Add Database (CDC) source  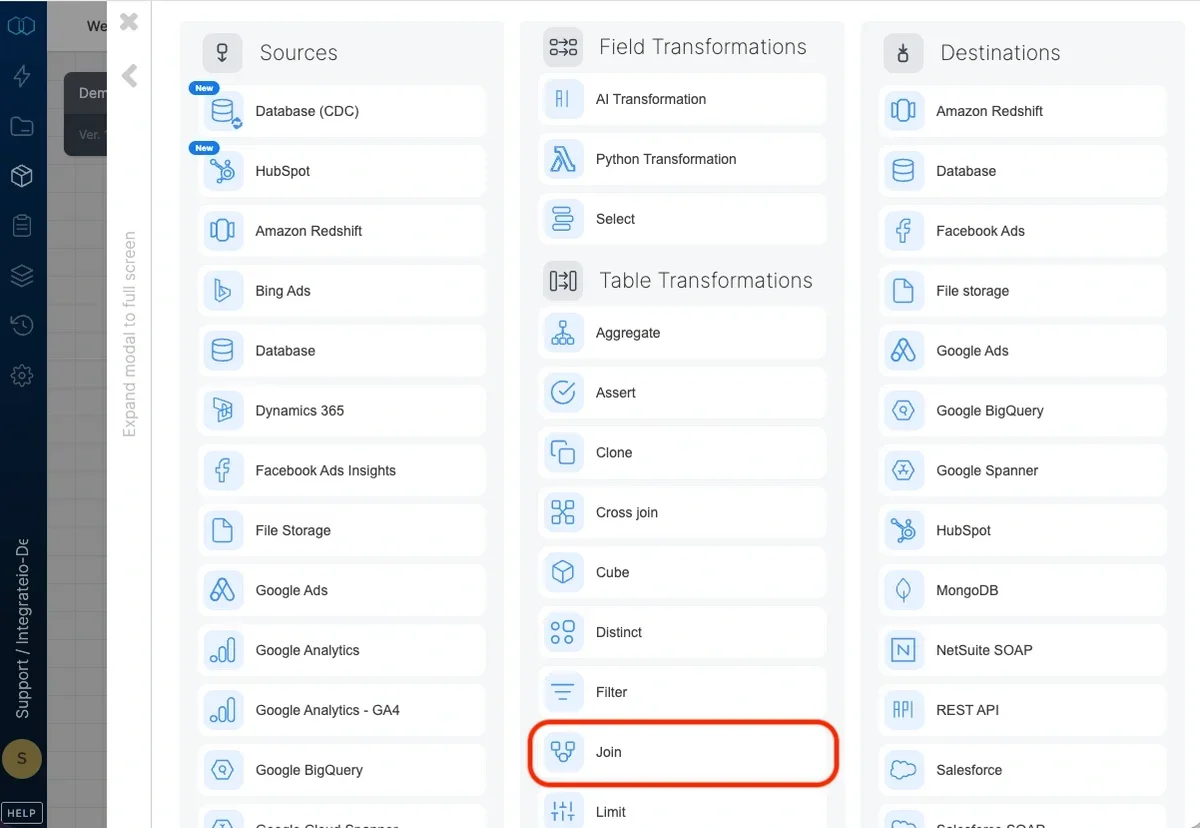[x=342, y=111]
